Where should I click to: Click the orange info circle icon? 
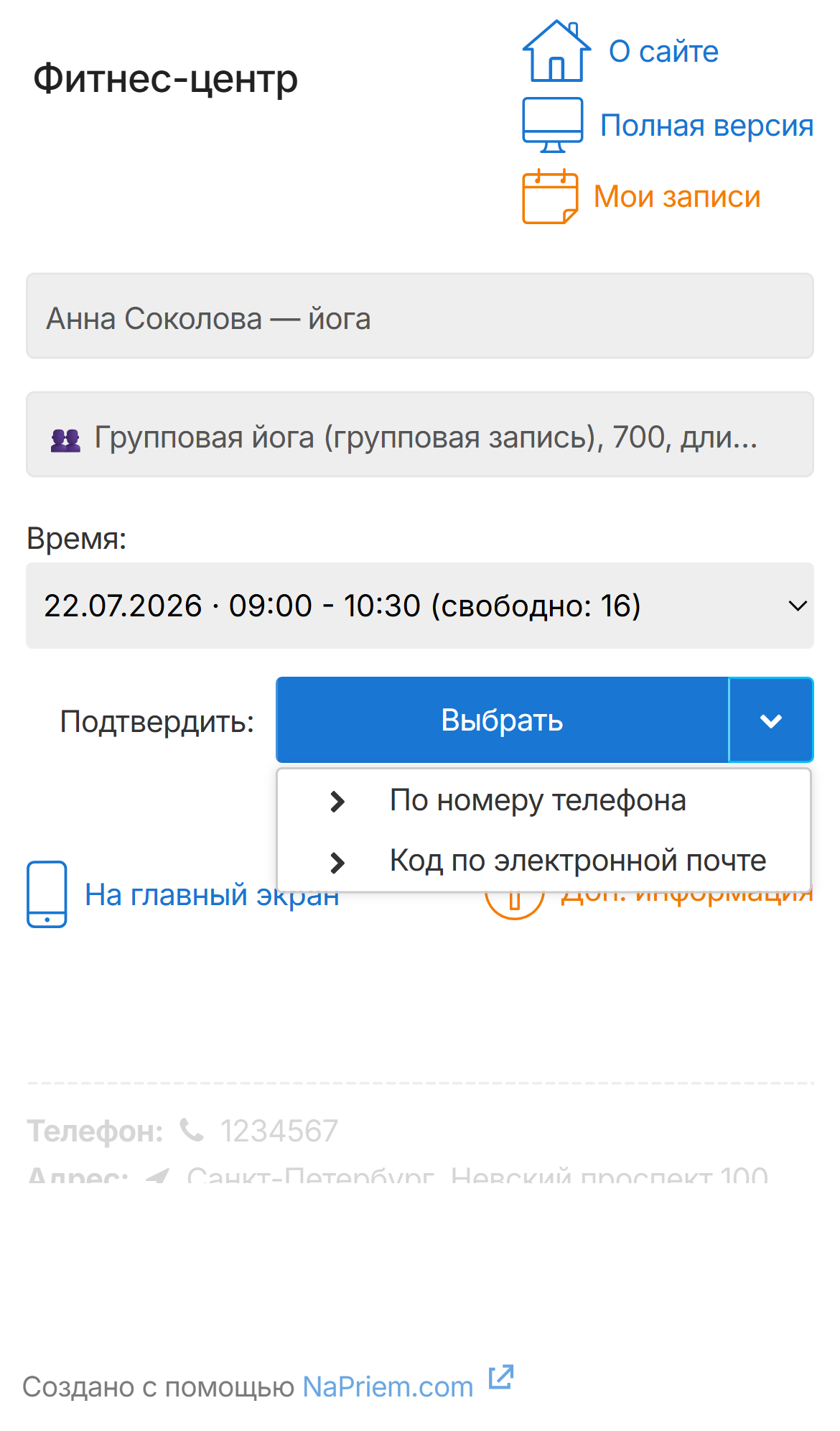(514, 905)
